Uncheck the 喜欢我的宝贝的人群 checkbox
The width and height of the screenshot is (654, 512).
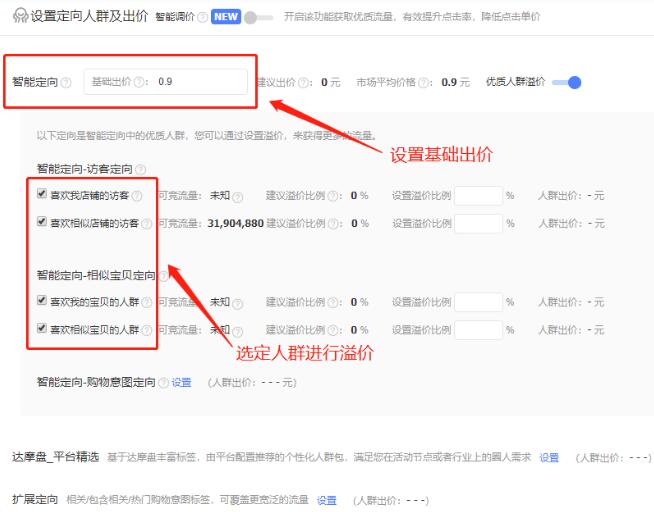click(x=42, y=300)
